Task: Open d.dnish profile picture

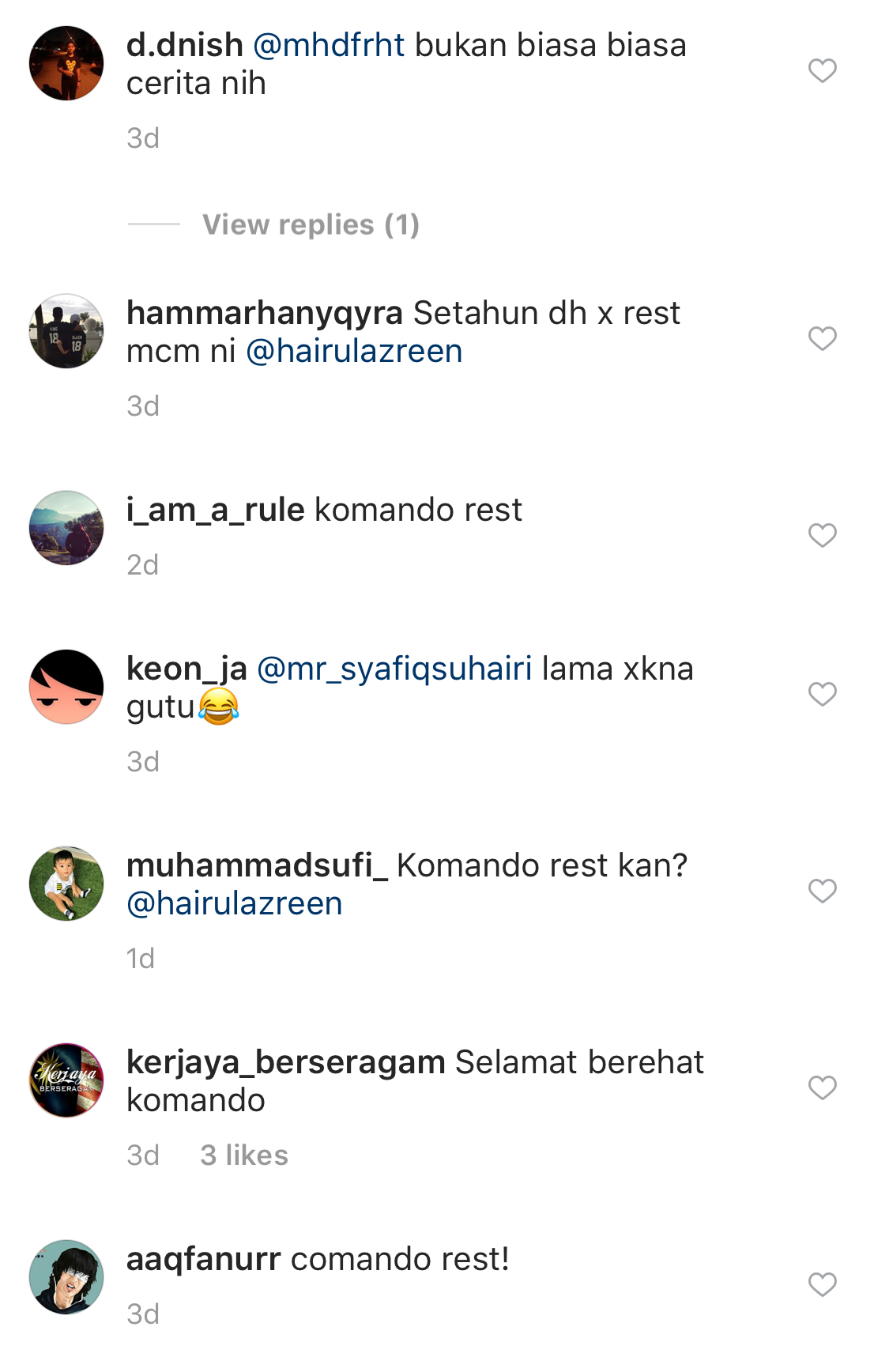Action: [x=66, y=63]
